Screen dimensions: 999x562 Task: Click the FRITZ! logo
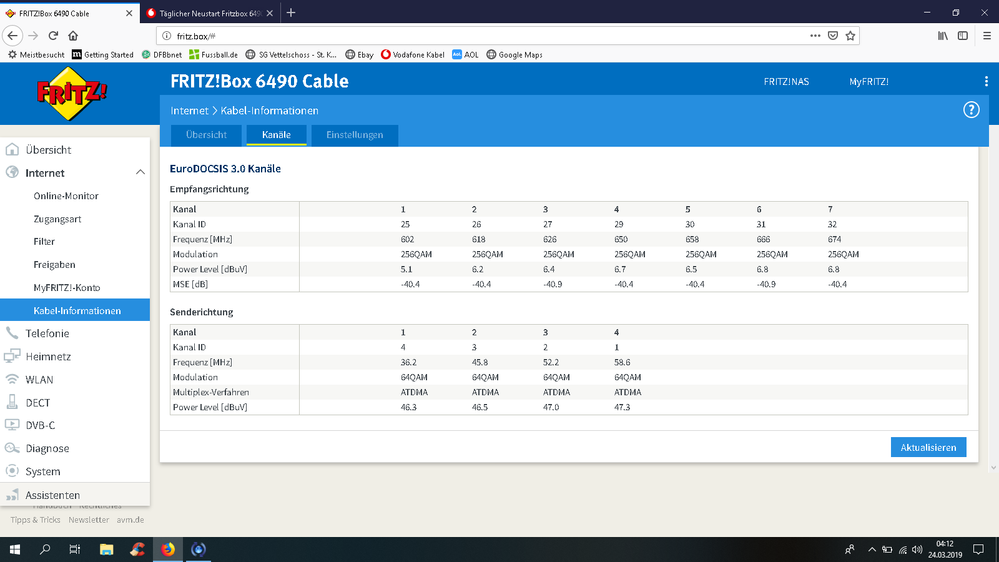click(72, 93)
